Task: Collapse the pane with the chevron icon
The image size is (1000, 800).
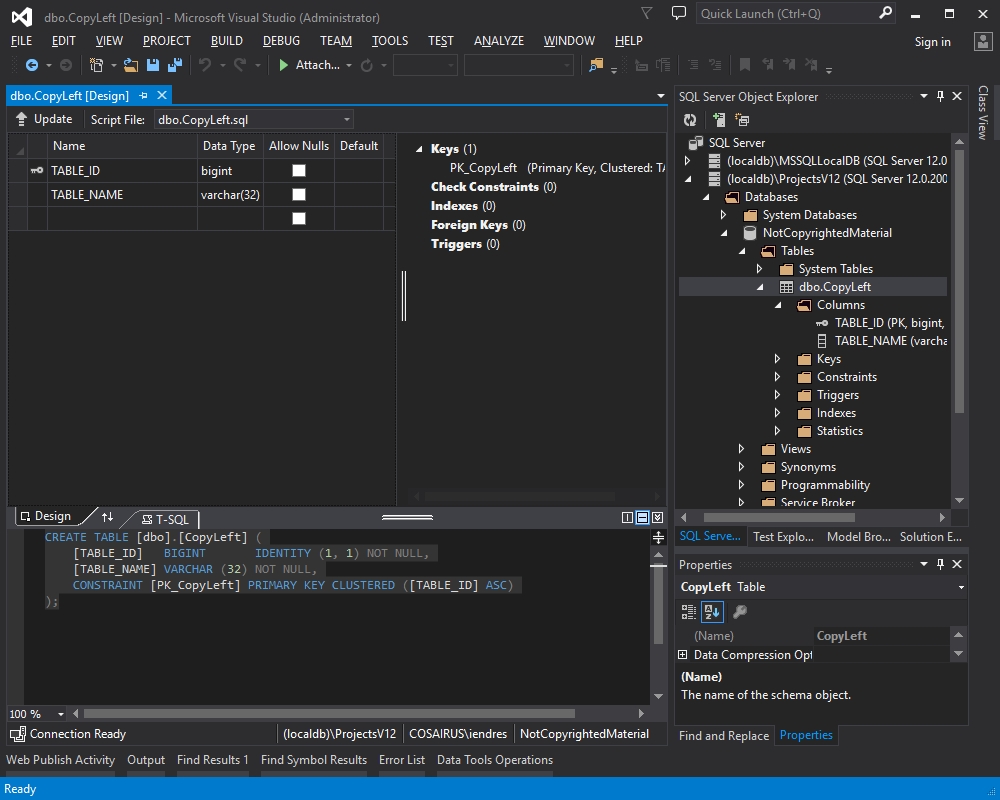Action: (658, 517)
